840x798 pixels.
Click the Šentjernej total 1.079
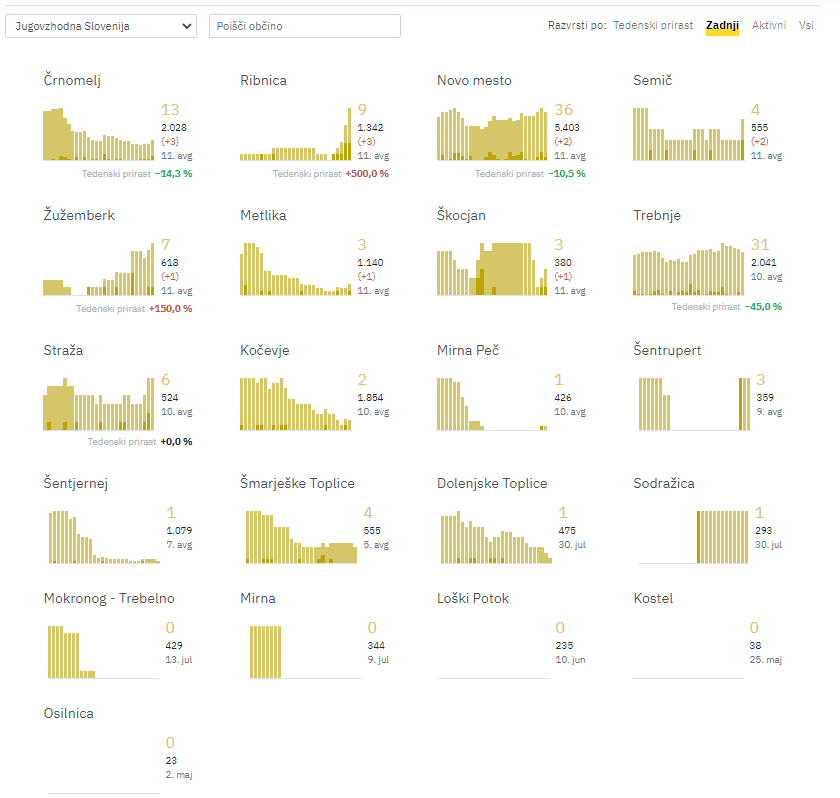[x=179, y=530]
